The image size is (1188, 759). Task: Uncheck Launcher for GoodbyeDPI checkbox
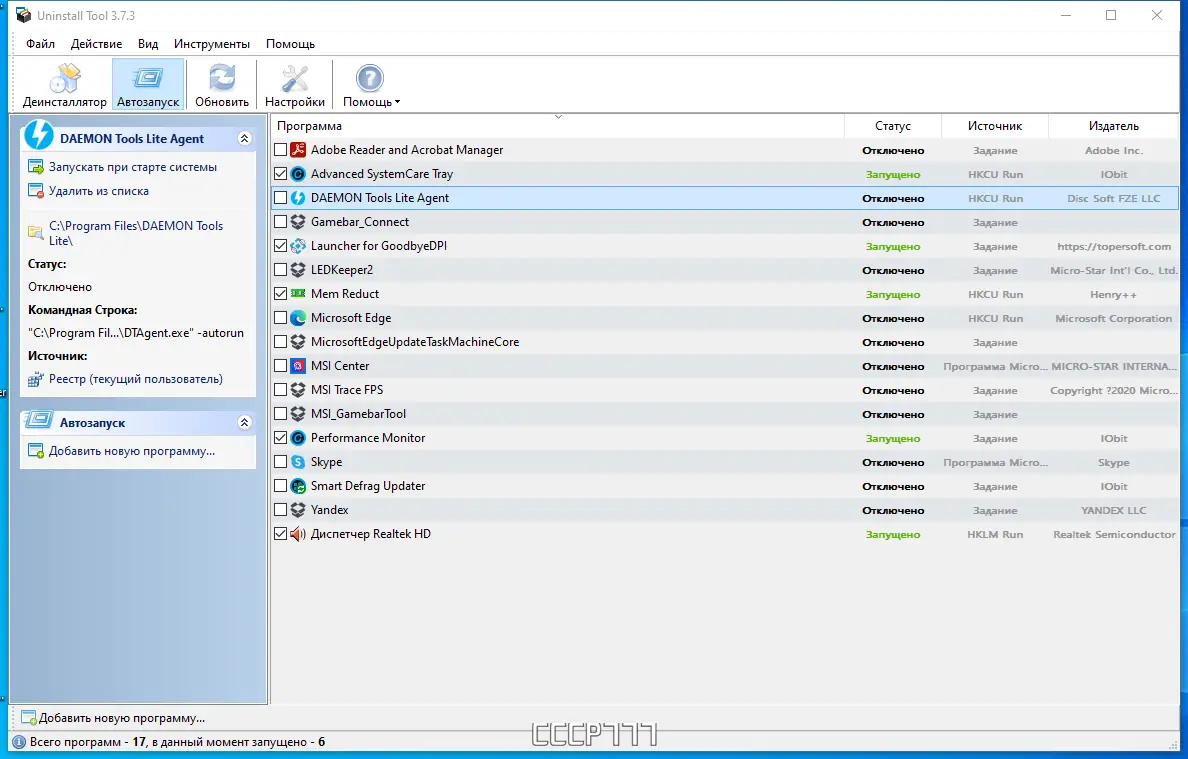tap(280, 246)
